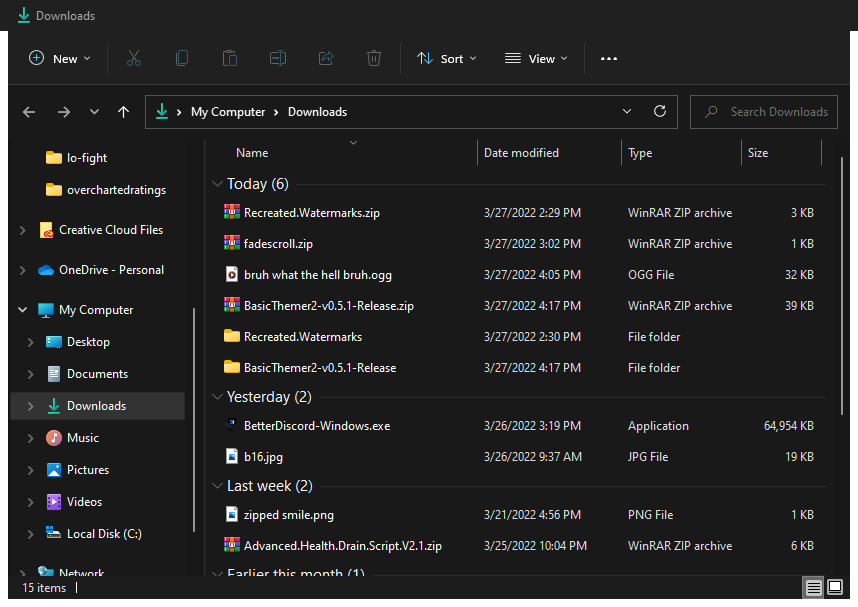Collapse the Today file group
858x607 pixels.
coord(217,184)
